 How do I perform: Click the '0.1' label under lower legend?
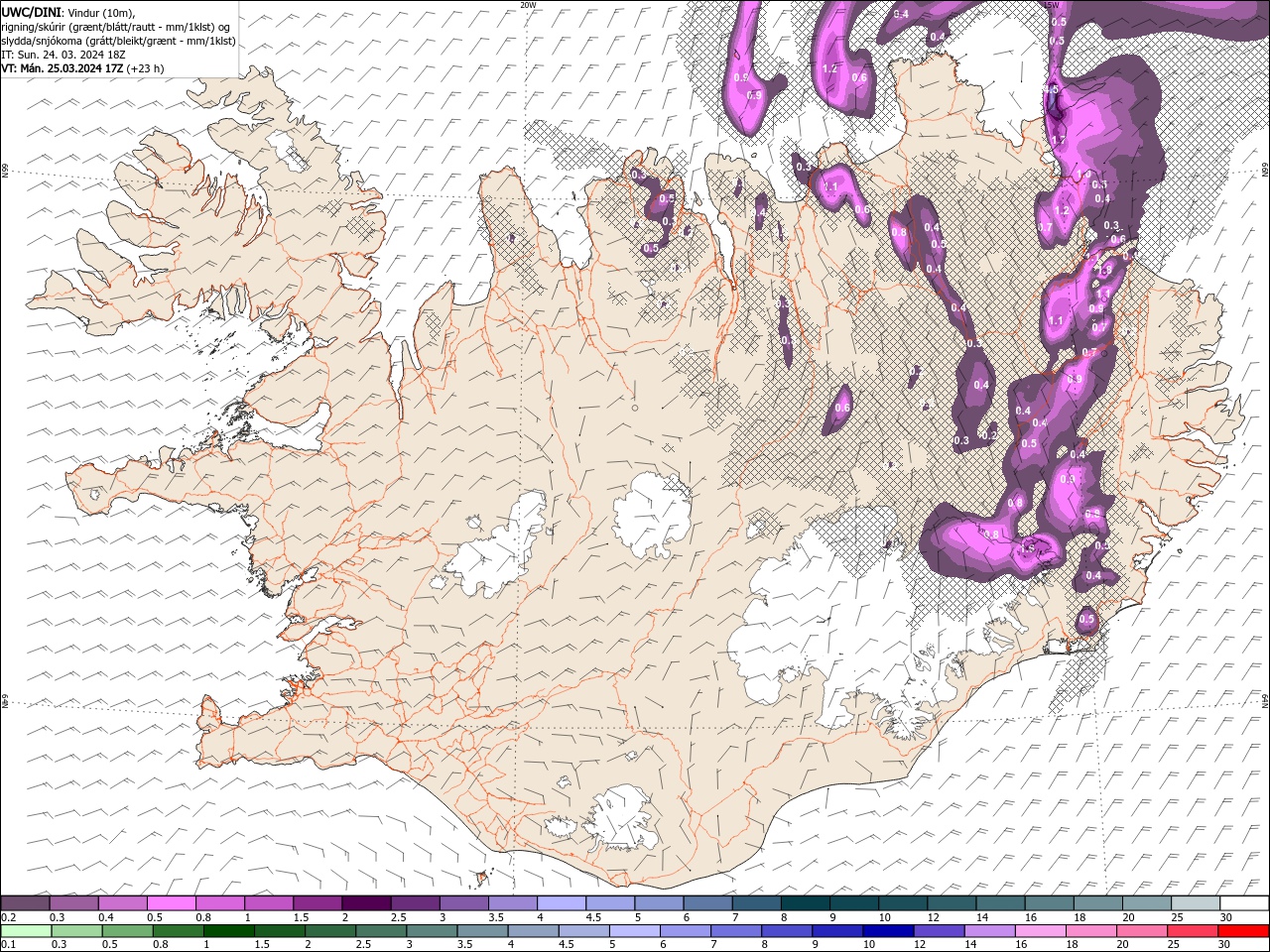pos(6,945)
